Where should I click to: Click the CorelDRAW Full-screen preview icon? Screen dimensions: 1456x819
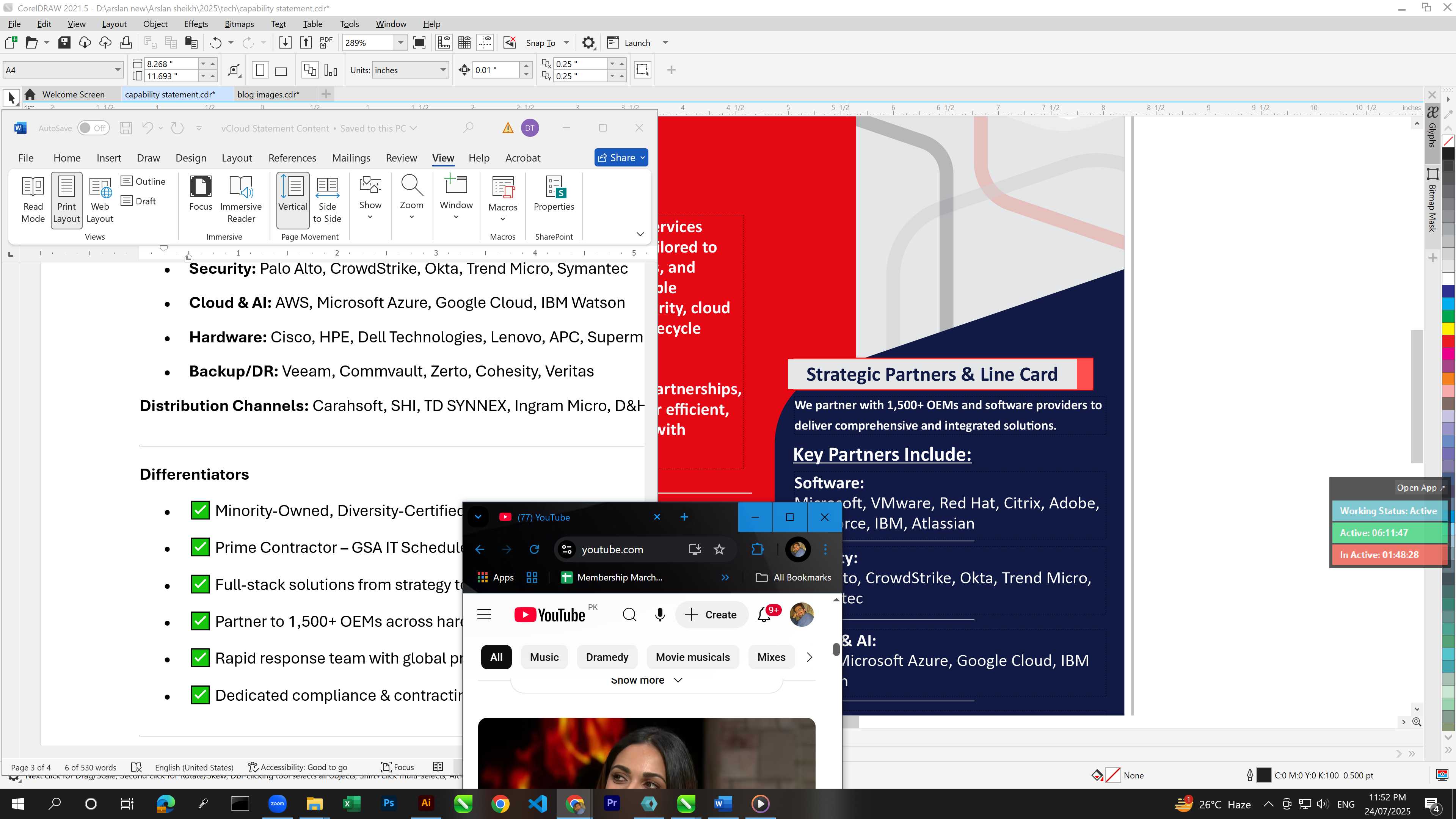(x=419, y=43)
